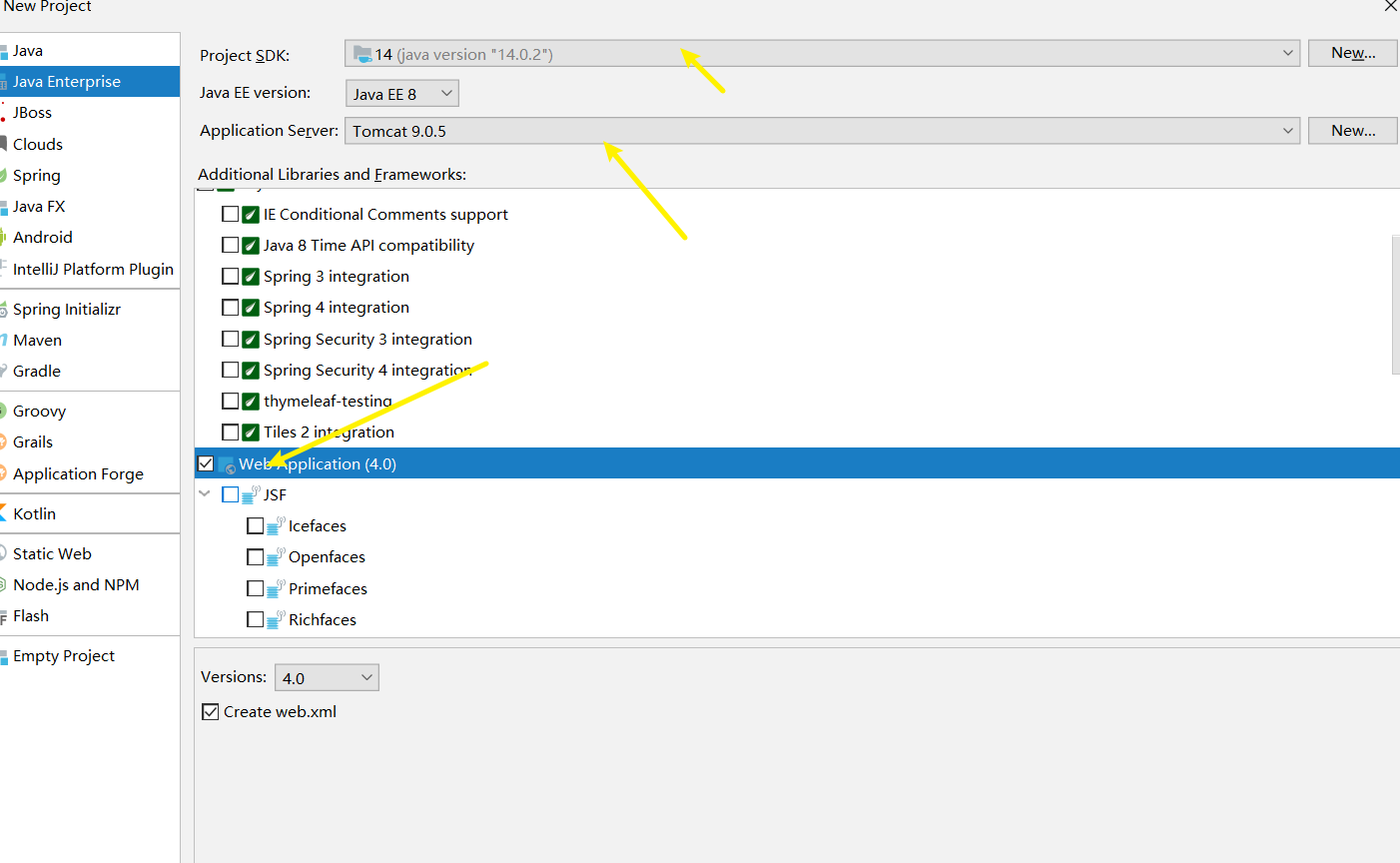The height and width of the screenshot is (863, 1400).
Task: Click the Spring 4 integration library icon
Action: pos(251,307)
